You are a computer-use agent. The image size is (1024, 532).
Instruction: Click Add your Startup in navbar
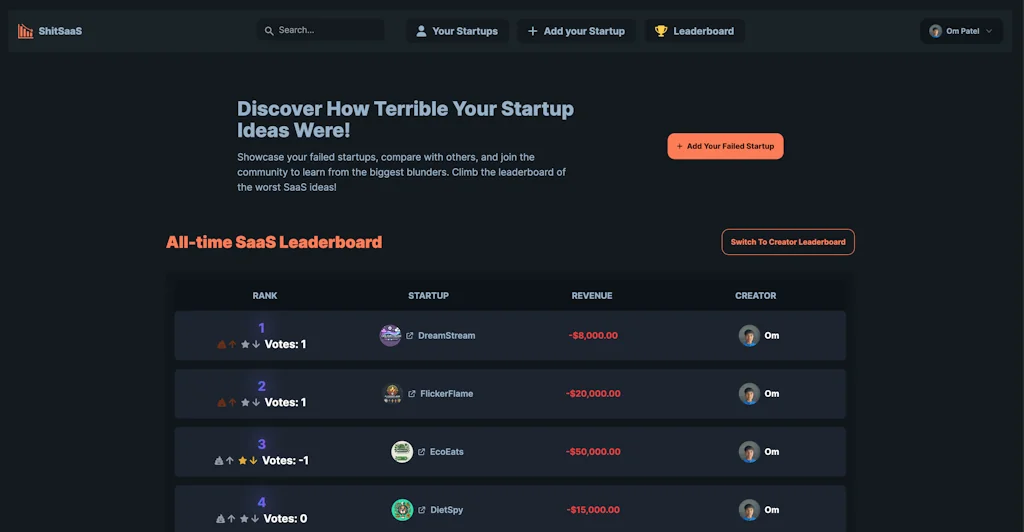pos(576,31)
